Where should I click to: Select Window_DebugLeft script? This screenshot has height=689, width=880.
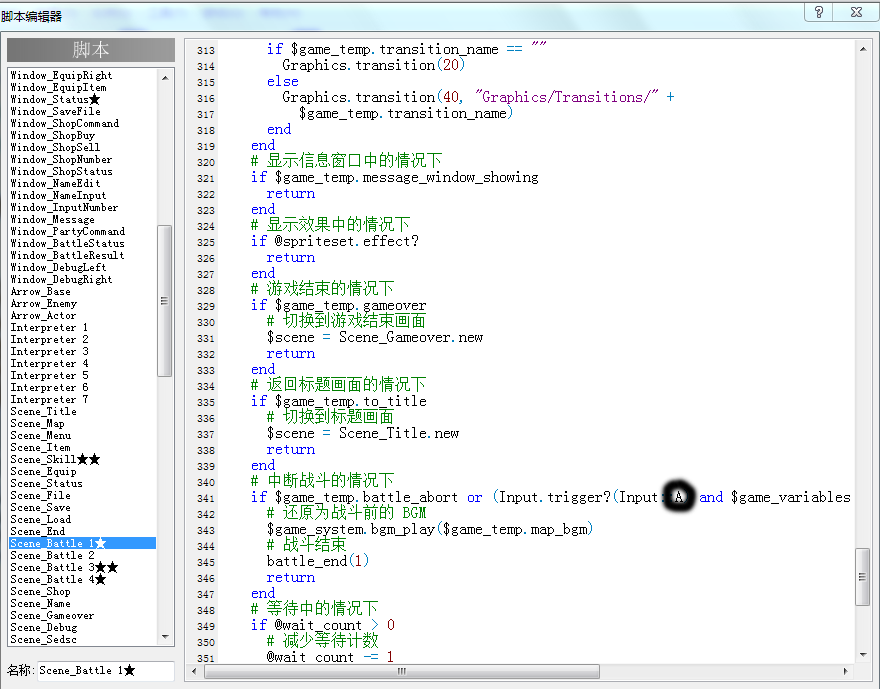pyautogui.click(x=58, y=268)
